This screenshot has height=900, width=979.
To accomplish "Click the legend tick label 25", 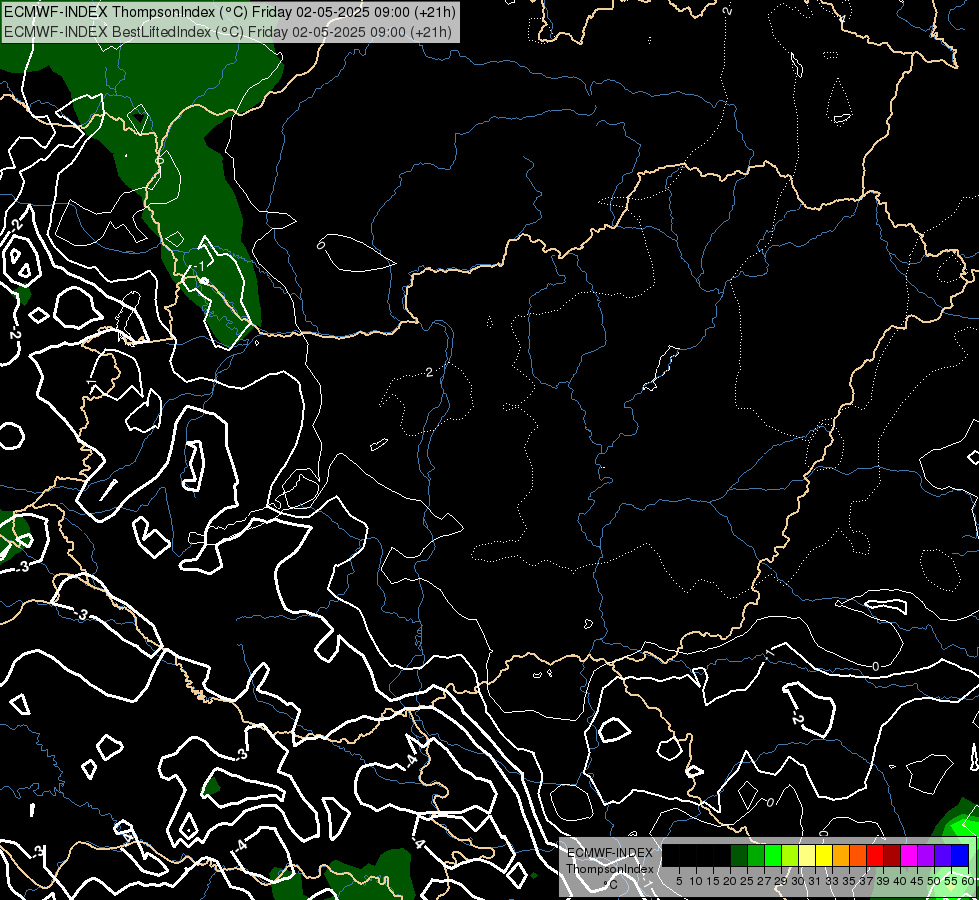I will [x=747, y=881].
